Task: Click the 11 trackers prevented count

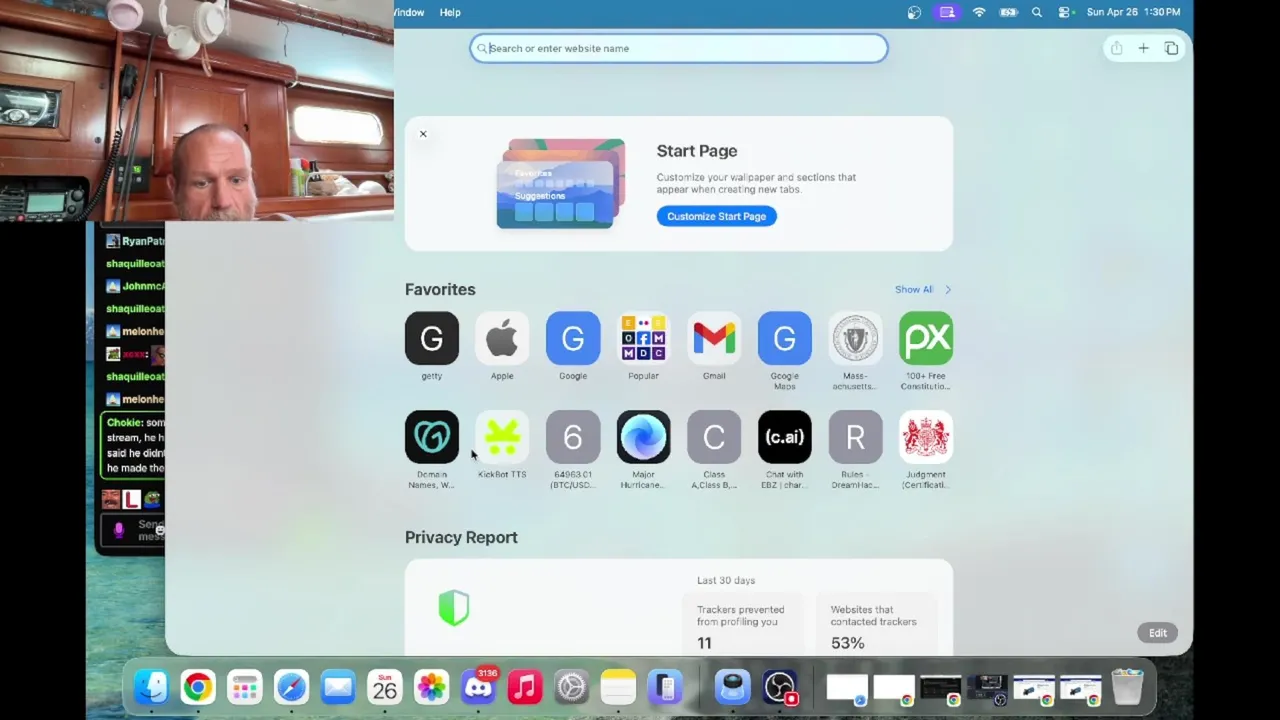Action: (x=704, y=643)
